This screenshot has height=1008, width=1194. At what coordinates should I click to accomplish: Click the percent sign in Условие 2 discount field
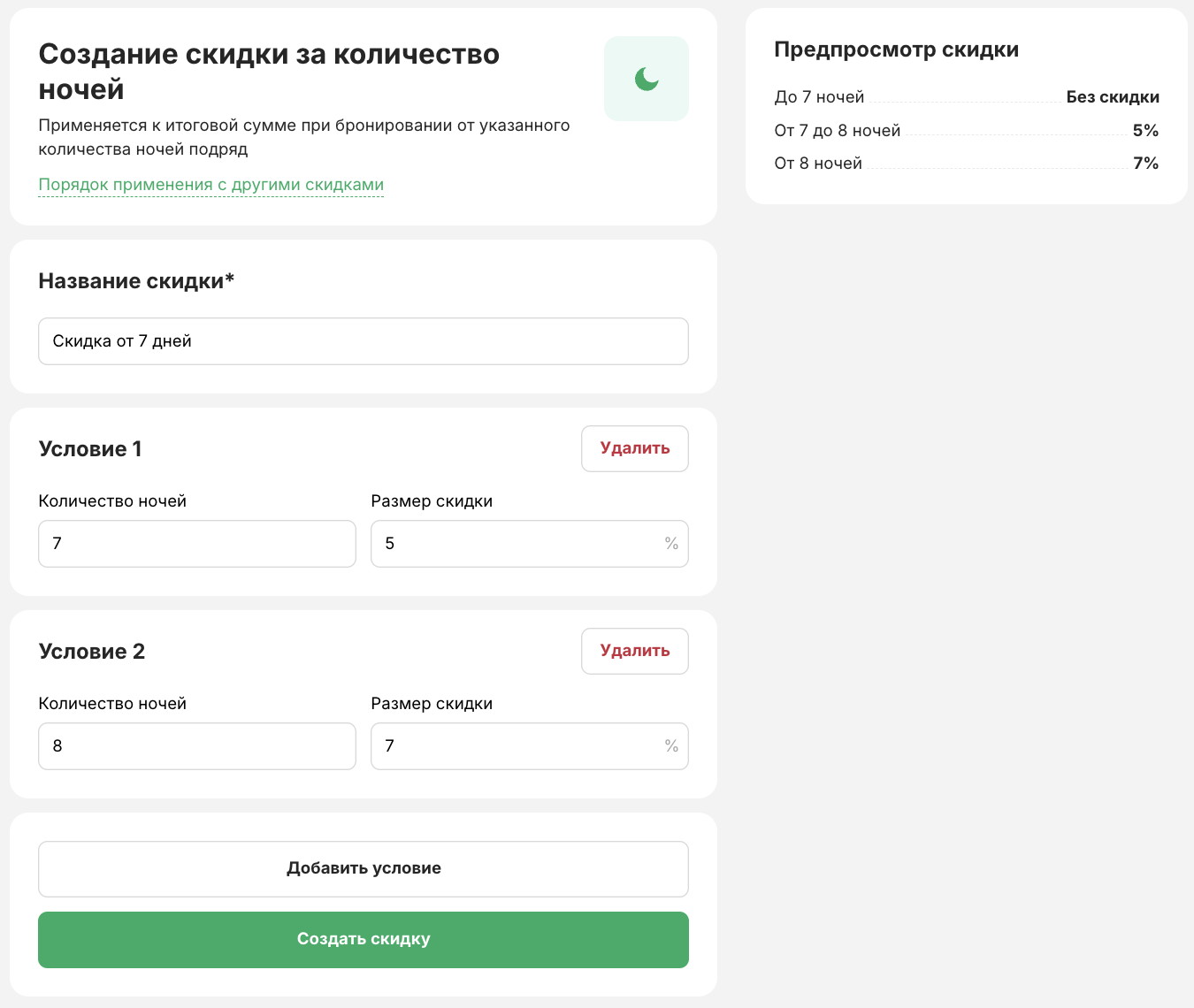click(671, 746)
